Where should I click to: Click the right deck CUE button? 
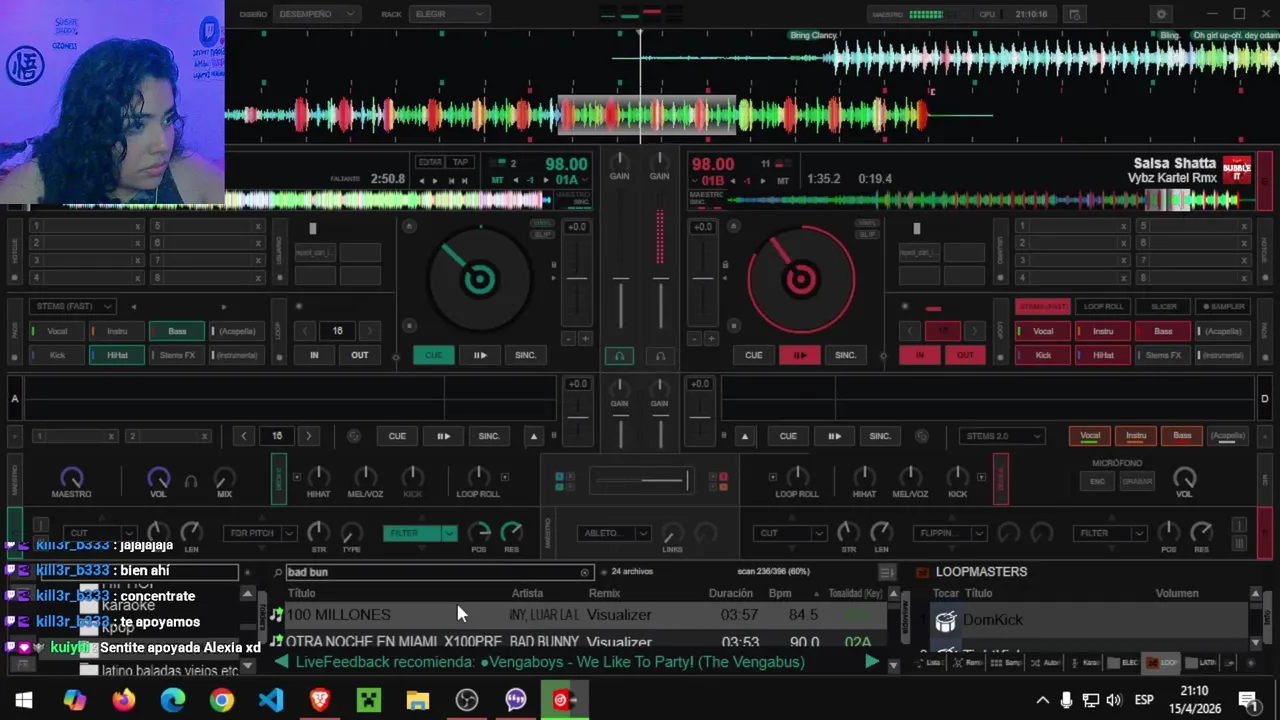tap(753, 355)
